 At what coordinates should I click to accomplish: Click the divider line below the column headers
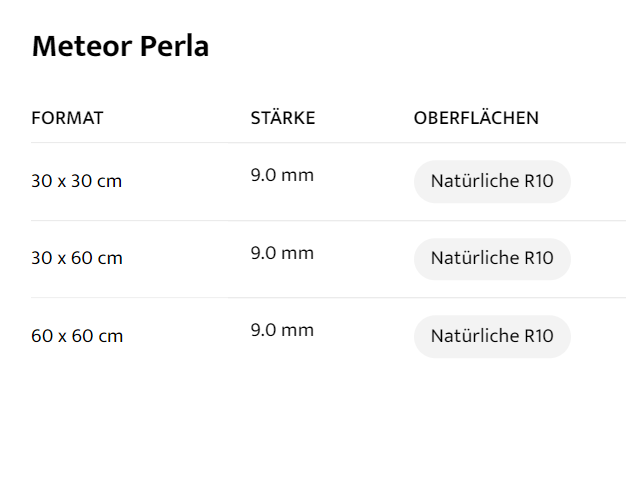point(328,143)
